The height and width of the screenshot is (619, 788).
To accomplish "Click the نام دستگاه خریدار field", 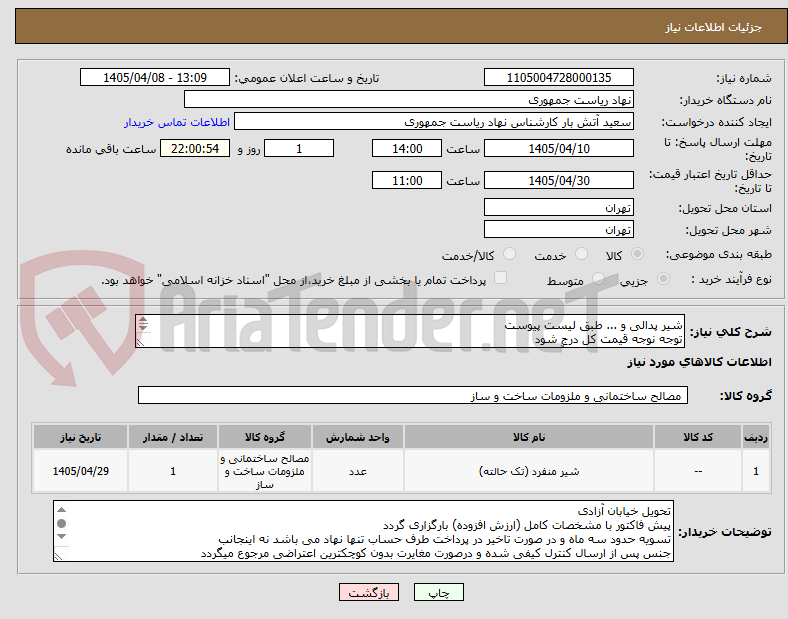I will 409,99.
